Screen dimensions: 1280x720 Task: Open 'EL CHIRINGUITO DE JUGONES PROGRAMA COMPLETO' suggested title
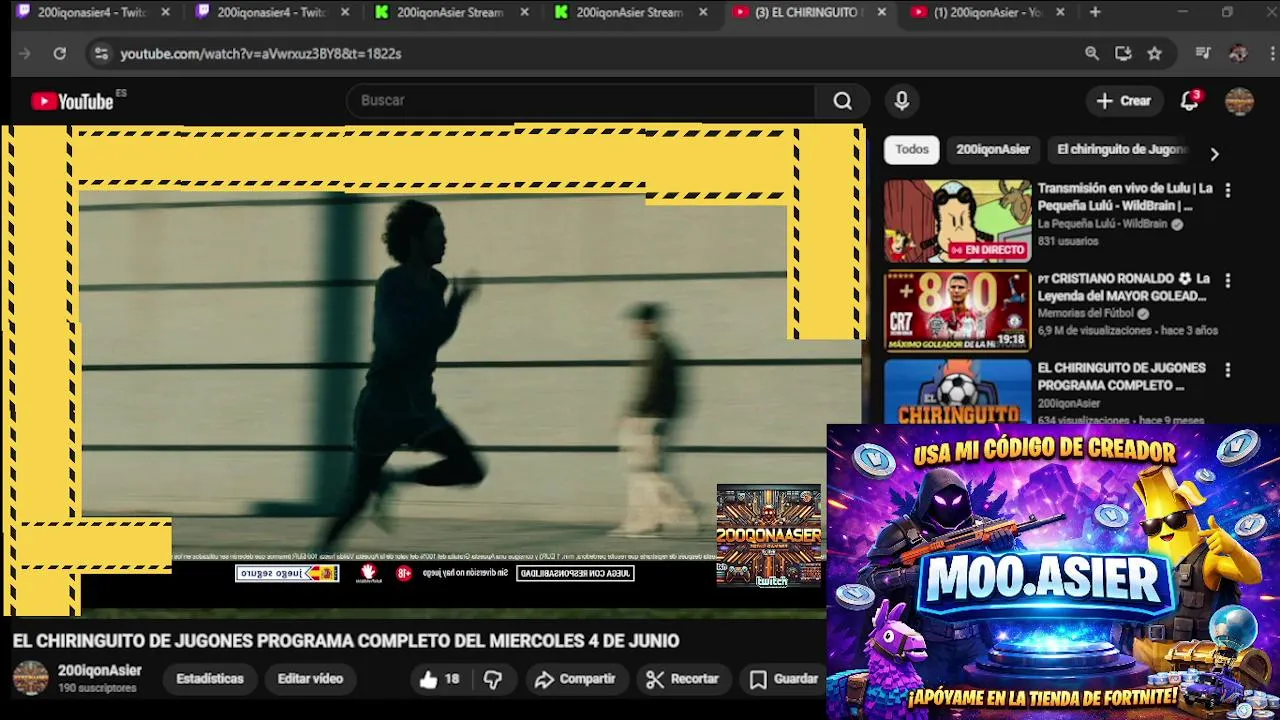pos(1121,377)
